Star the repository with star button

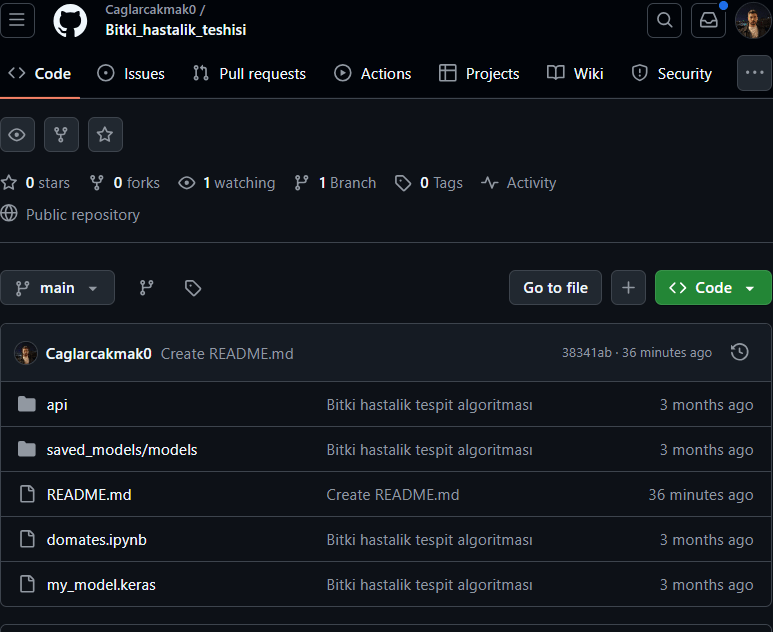coord(105,134)
